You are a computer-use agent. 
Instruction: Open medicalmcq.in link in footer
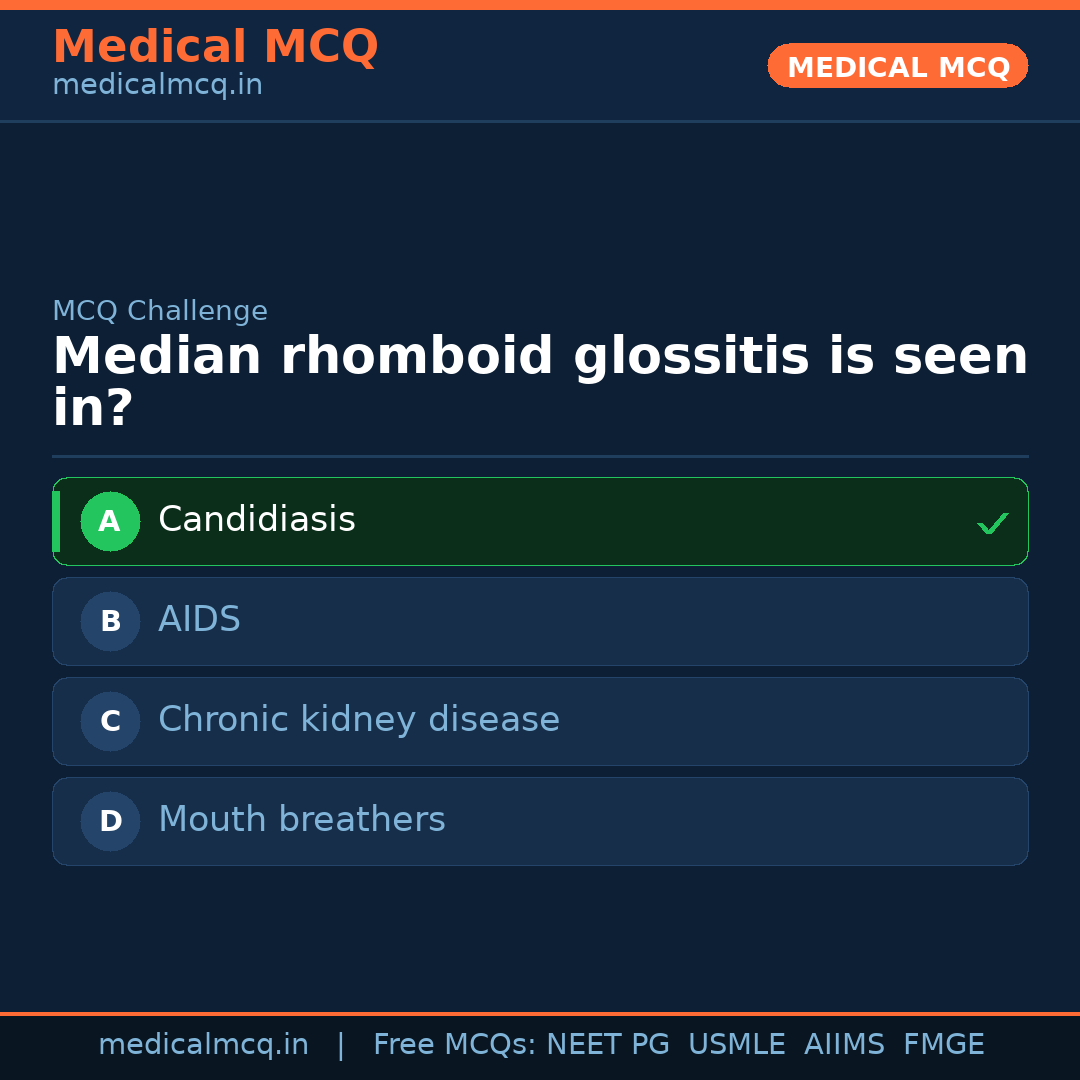[x=203, y=1045]
